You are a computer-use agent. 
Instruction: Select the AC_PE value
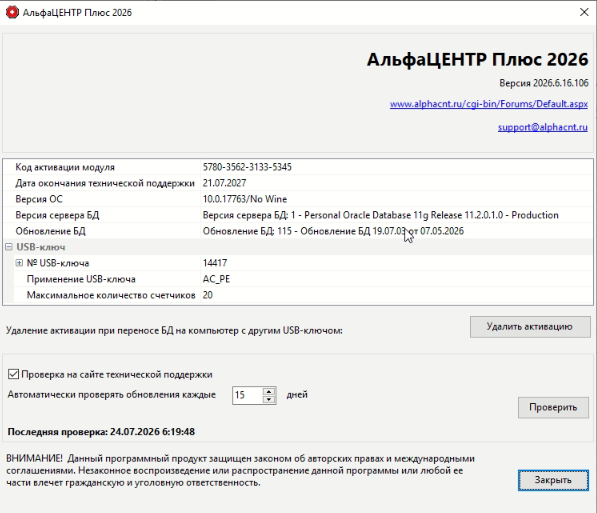(x=216, y=279)
